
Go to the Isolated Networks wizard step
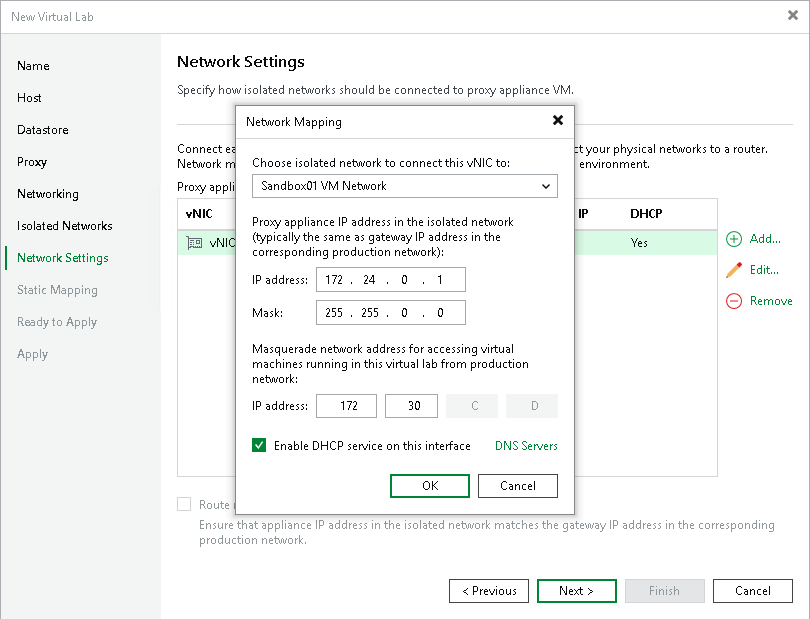tap(65, 226)
